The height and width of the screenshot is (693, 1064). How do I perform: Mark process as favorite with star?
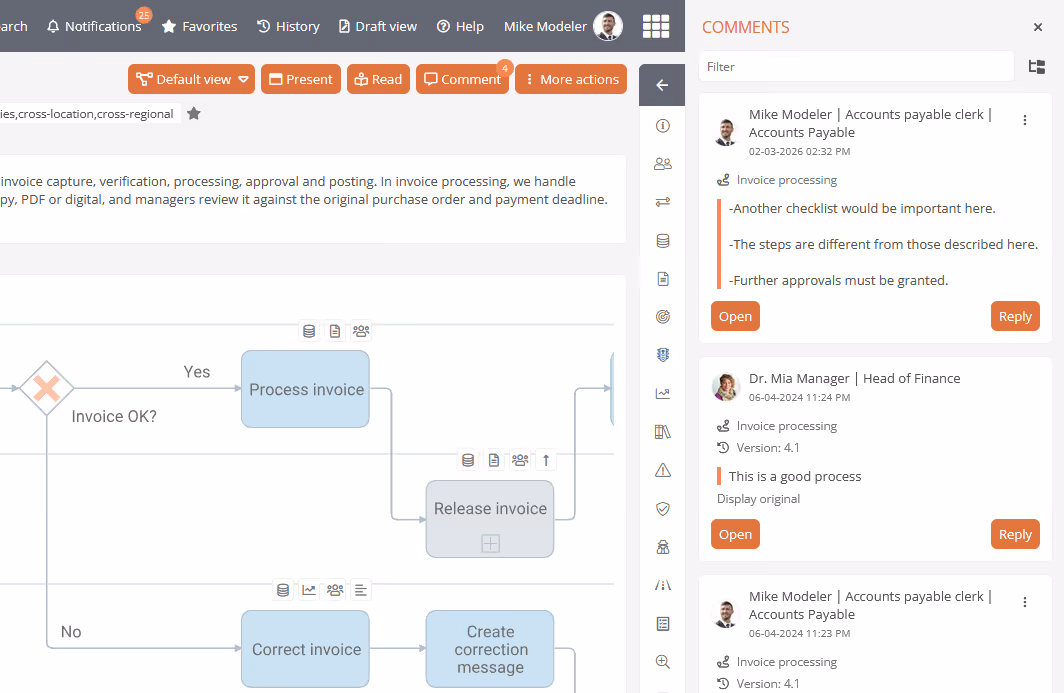pos(194,113)
